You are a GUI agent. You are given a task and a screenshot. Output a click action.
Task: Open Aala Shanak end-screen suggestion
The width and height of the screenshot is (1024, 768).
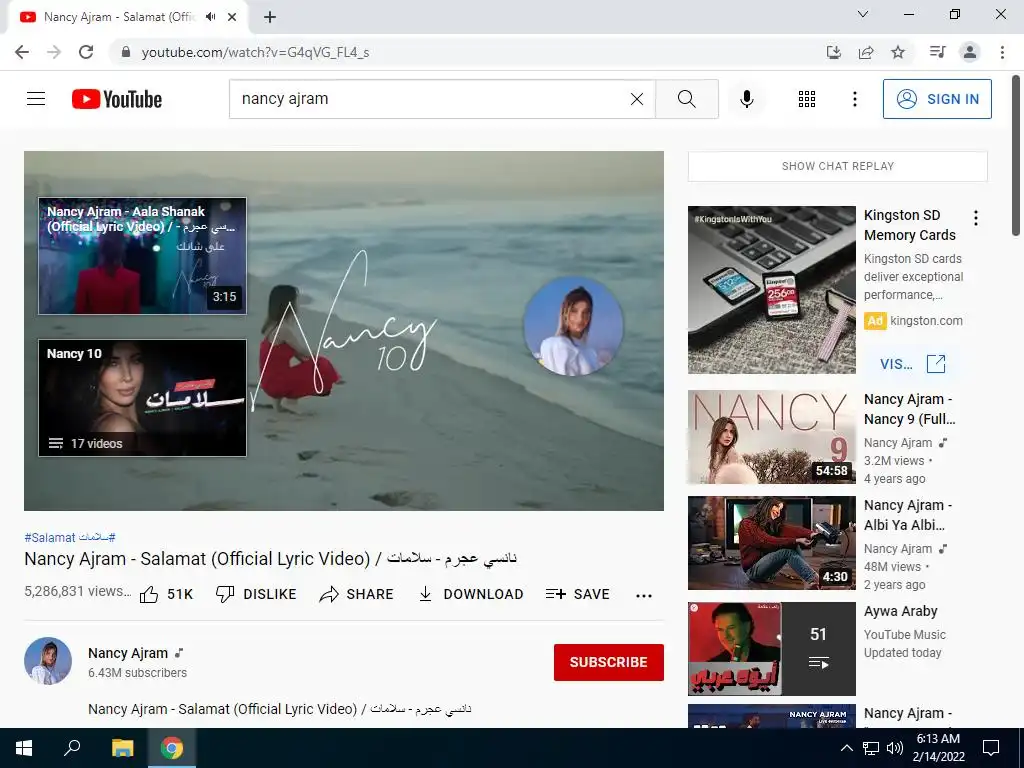tap(142, 256)
